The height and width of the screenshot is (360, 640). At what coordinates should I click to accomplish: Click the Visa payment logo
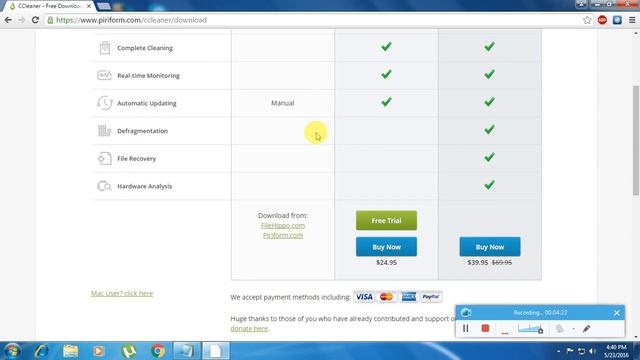tap(364, 297)
